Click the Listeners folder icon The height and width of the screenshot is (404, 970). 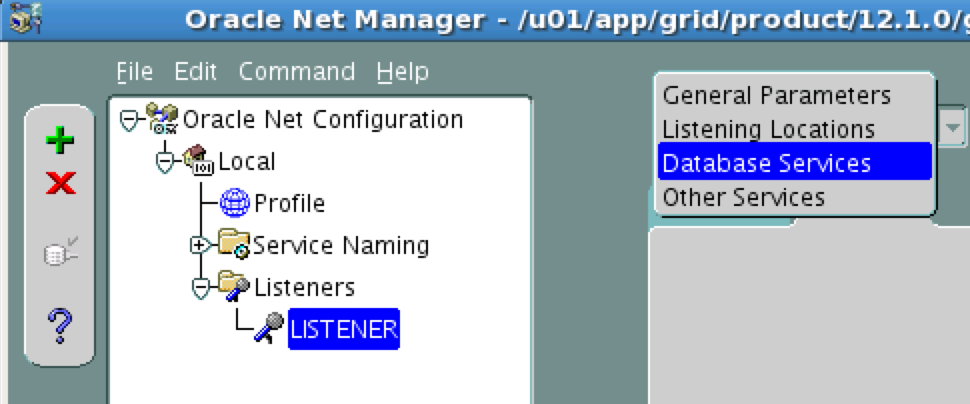point(234,286)
